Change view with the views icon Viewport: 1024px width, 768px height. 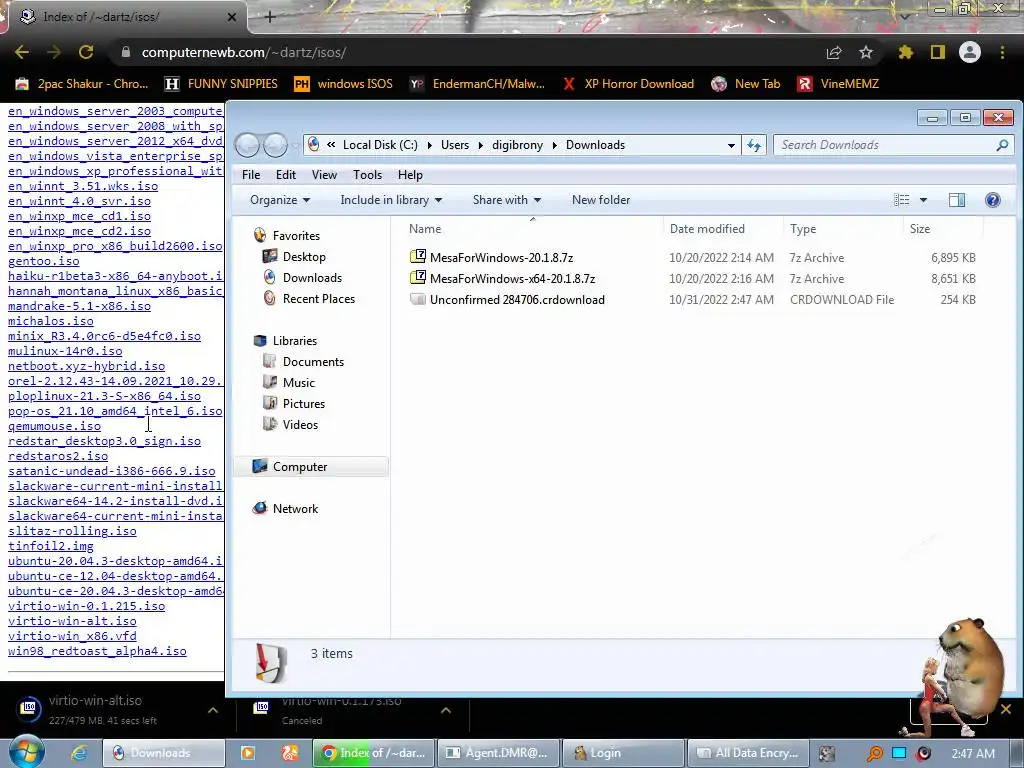[x=901, y=200]
